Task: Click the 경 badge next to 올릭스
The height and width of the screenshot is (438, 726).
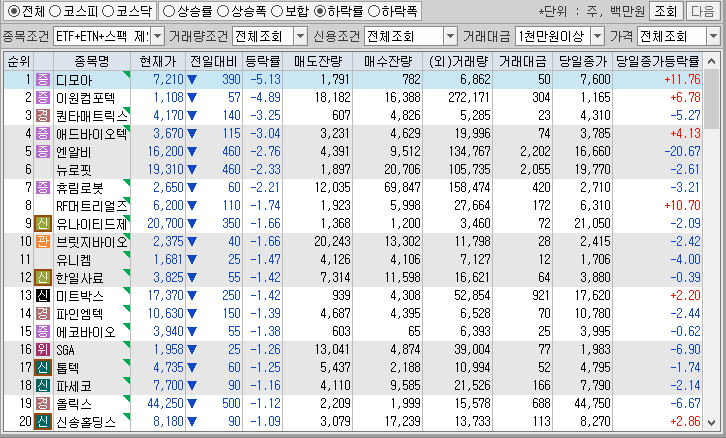Action: tap(43, 404)
